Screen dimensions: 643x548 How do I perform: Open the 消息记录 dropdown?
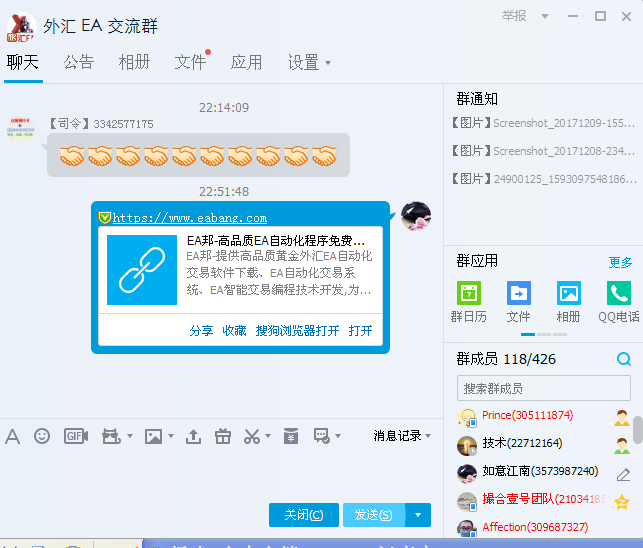pyautogui.click(x=402, y=436)
